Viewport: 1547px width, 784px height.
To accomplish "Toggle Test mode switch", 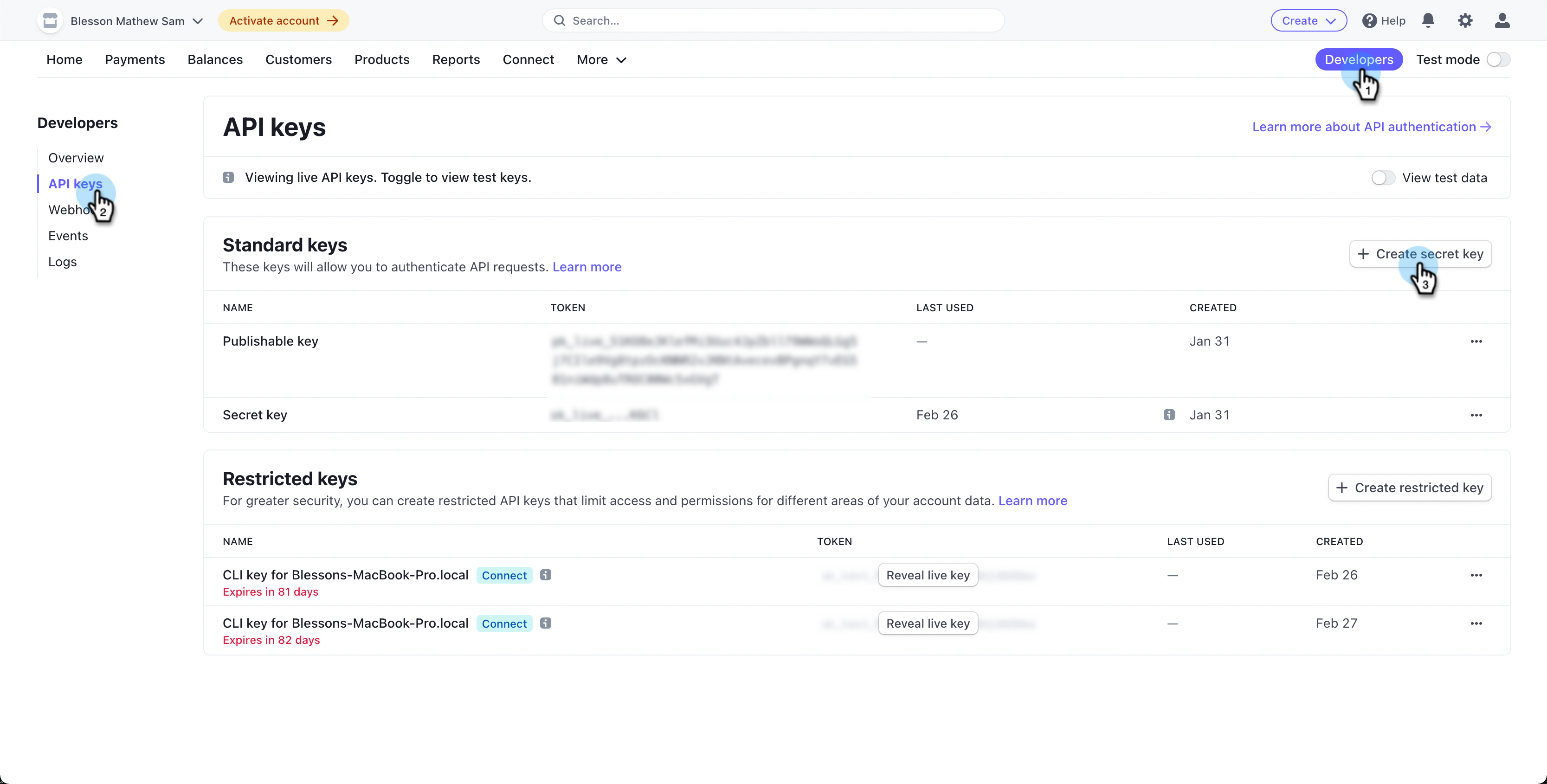I will click(x=1498, y=59).
